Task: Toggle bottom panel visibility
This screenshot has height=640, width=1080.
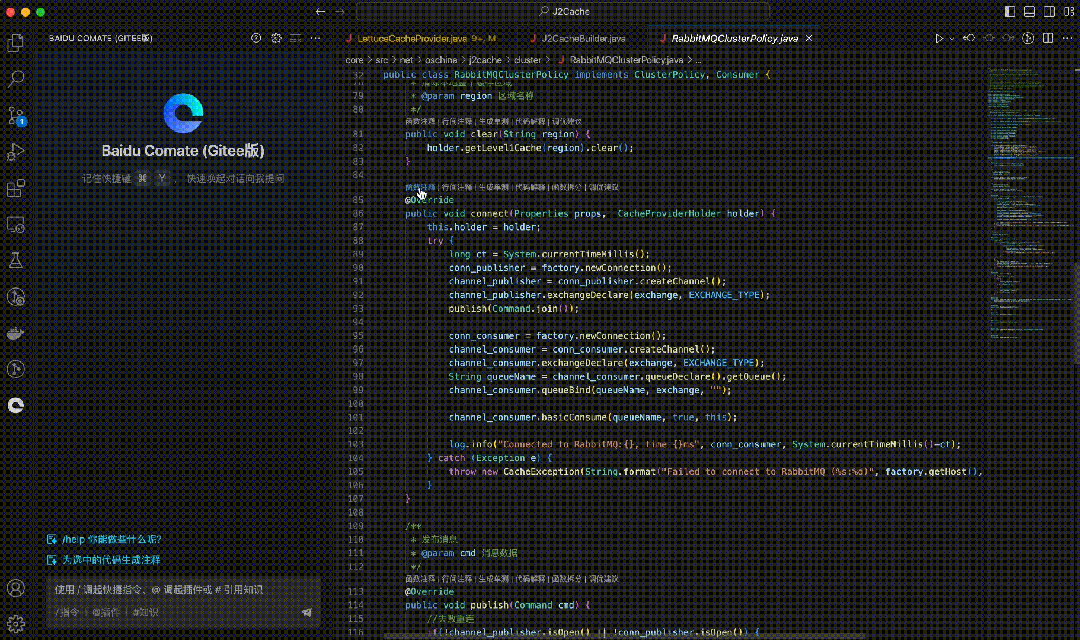Action: point(1029,12)
